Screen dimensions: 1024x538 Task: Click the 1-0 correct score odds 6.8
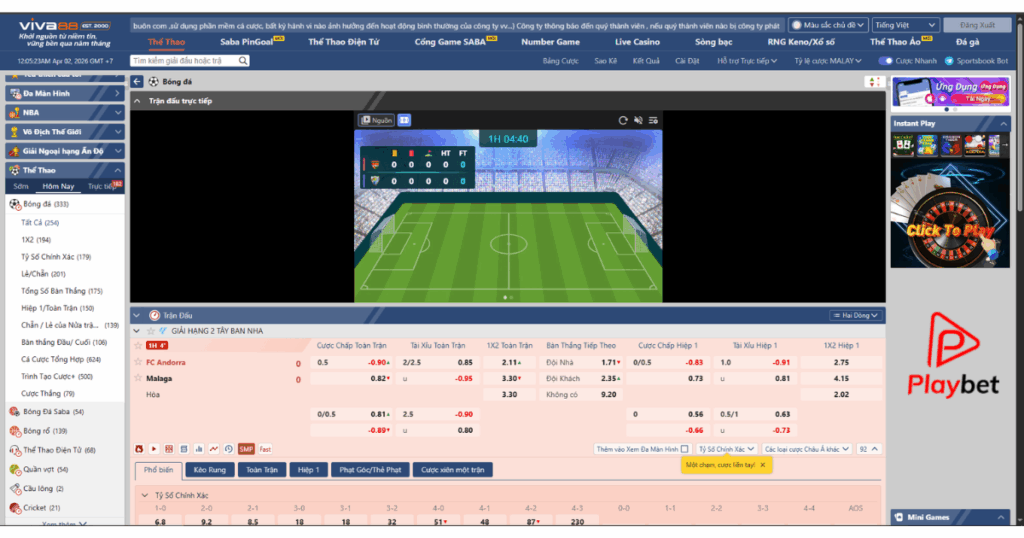[x=160, y=522]
